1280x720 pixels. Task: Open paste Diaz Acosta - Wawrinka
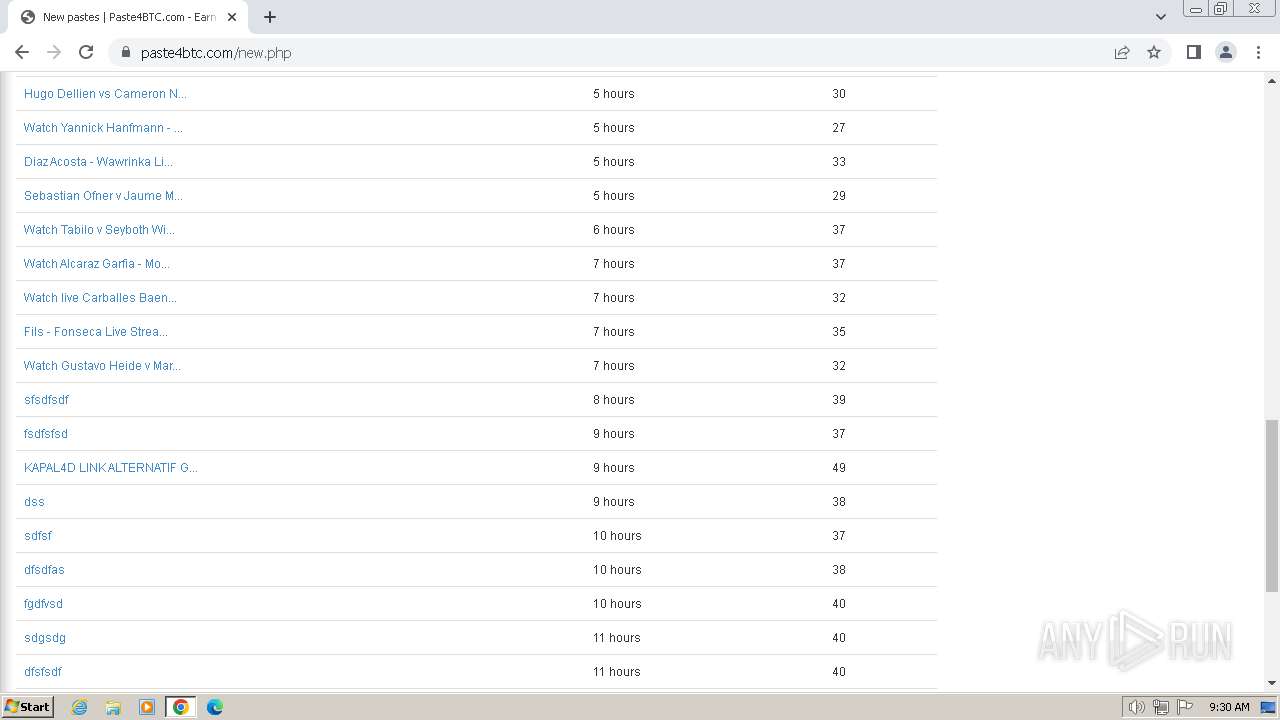tap(98, 162)
